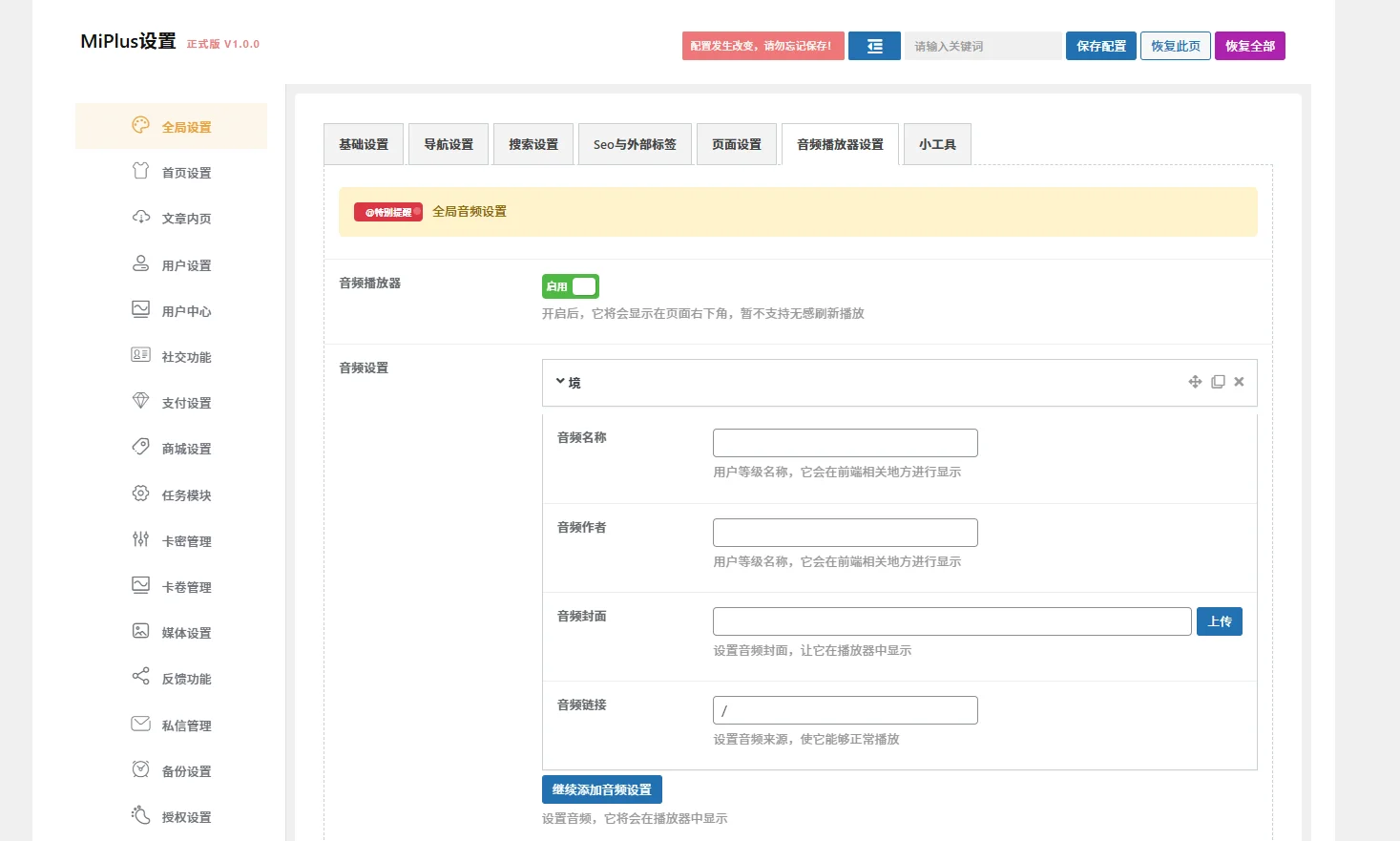The image size is (1400, 841).
Task: Toggle the 音频播放器 启用 switch
Action: tap(571, 286)
